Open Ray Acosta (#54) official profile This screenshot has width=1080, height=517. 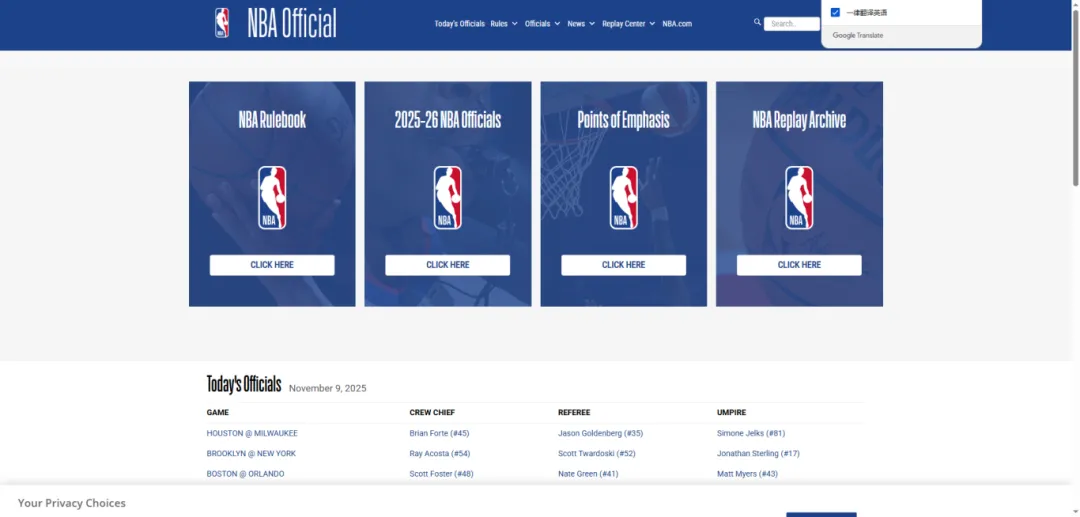tap(439, 454)
